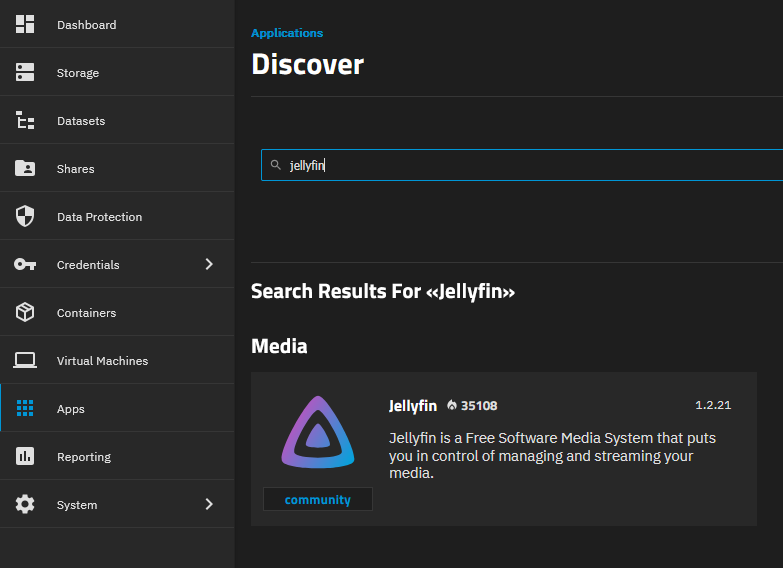The width and height of the screenshot is (783, 568).
Task: Click the Applications breadcrumb link
Action: (287, 33)
